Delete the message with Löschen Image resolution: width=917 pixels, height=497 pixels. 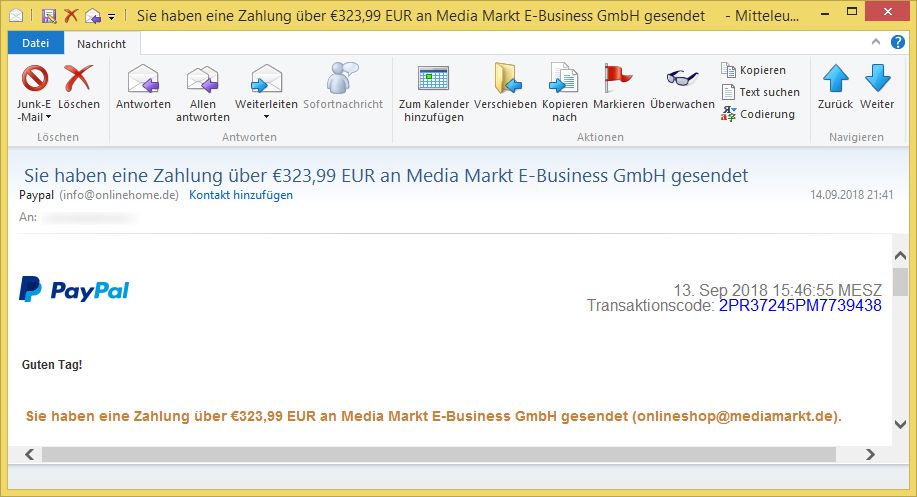[x=78, y=87]
